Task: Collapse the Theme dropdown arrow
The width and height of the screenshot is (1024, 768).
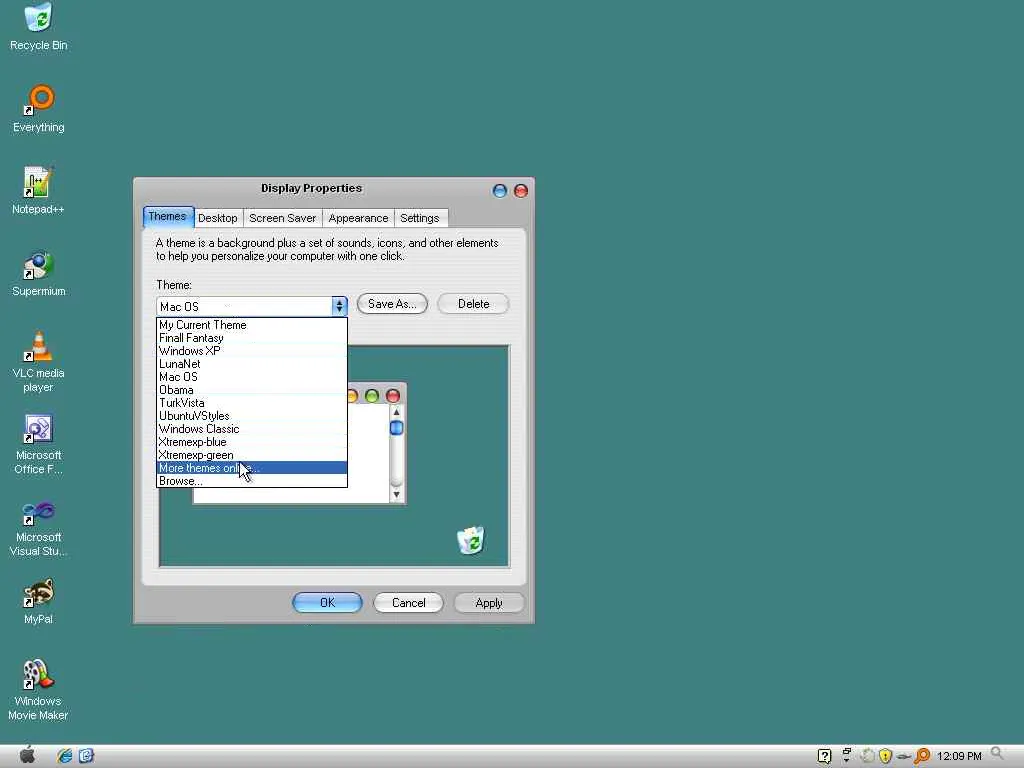Action: pos(339,306)
